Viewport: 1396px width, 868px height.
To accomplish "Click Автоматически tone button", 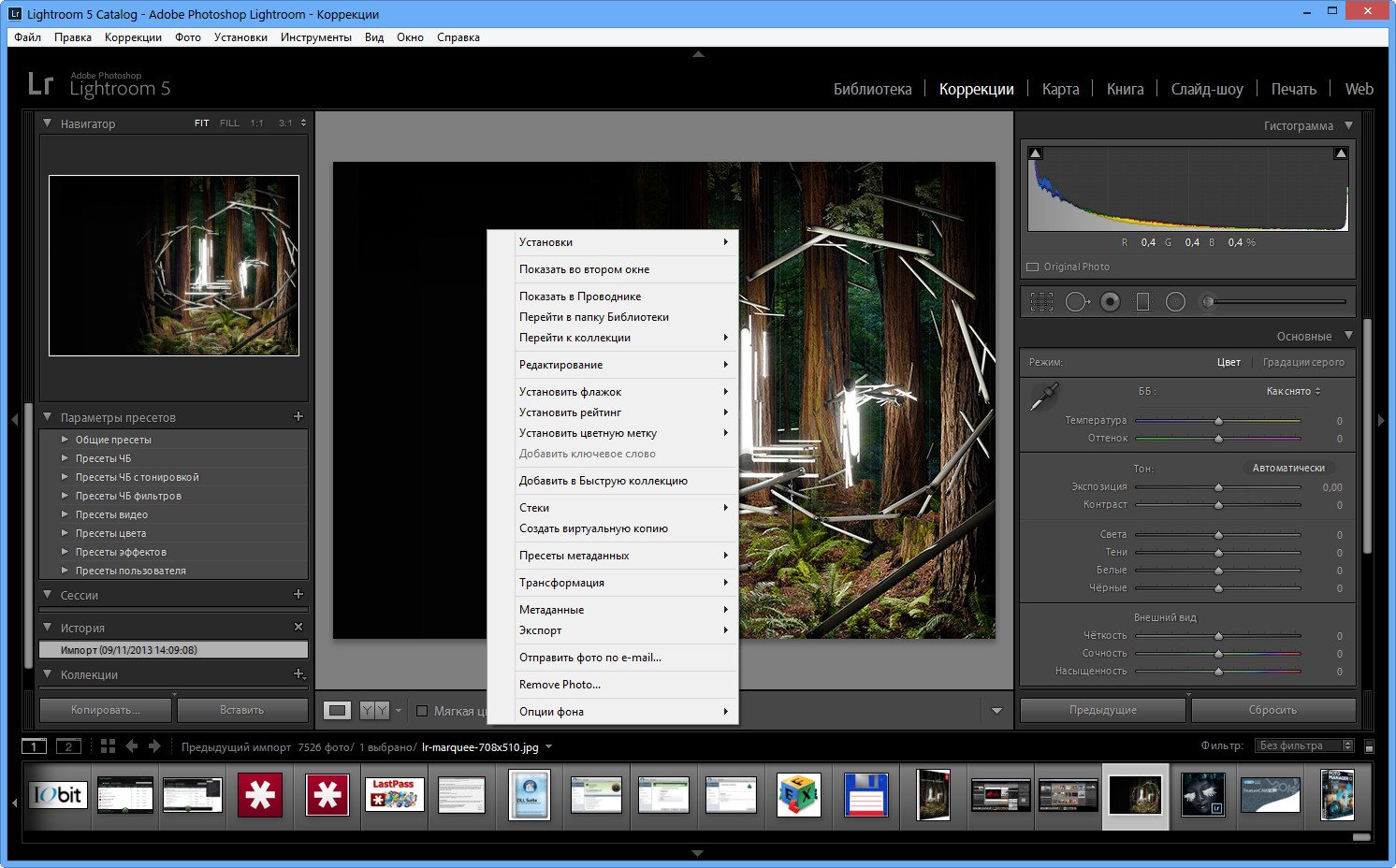I will coord(1288,468).
